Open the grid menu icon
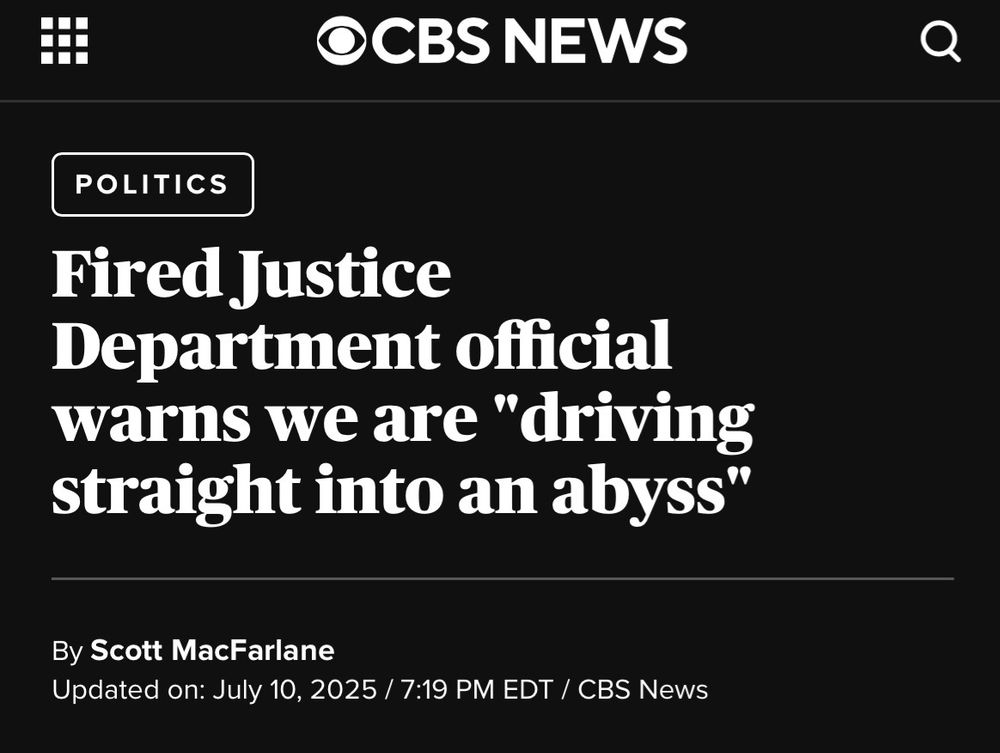The image size is (1000, 753). [x=64, y=41]
